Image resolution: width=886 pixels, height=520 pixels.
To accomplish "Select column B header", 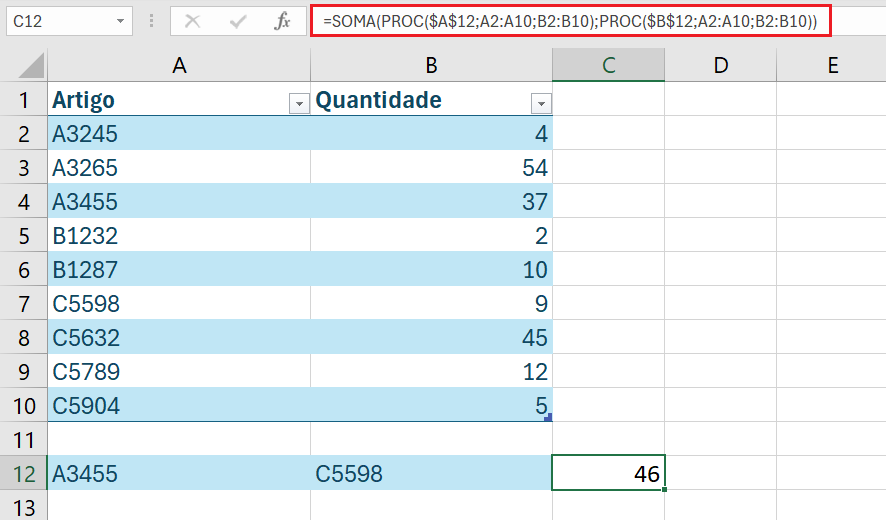I will (431, 65).
